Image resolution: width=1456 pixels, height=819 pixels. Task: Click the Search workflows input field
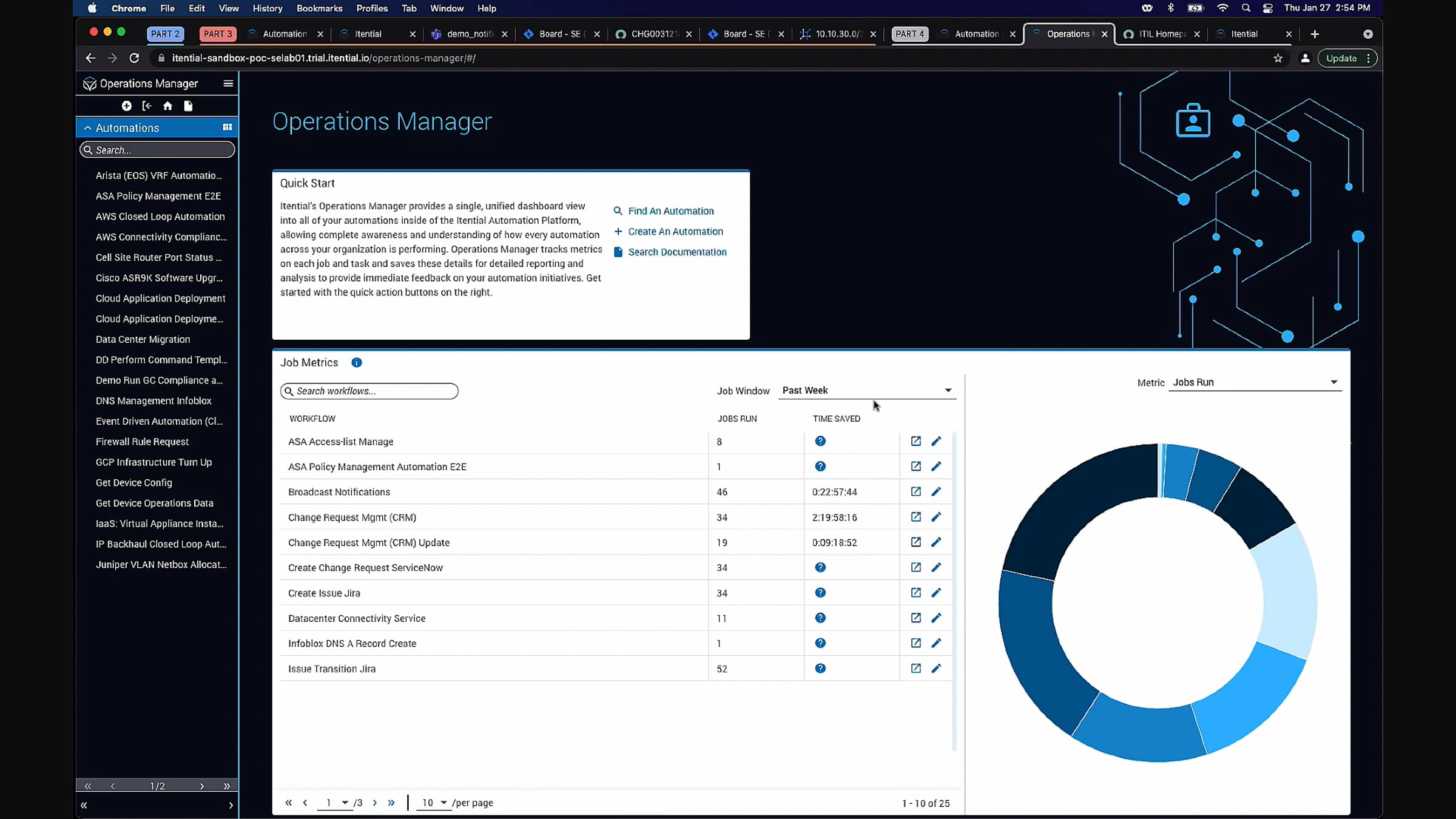coord(370,391)
